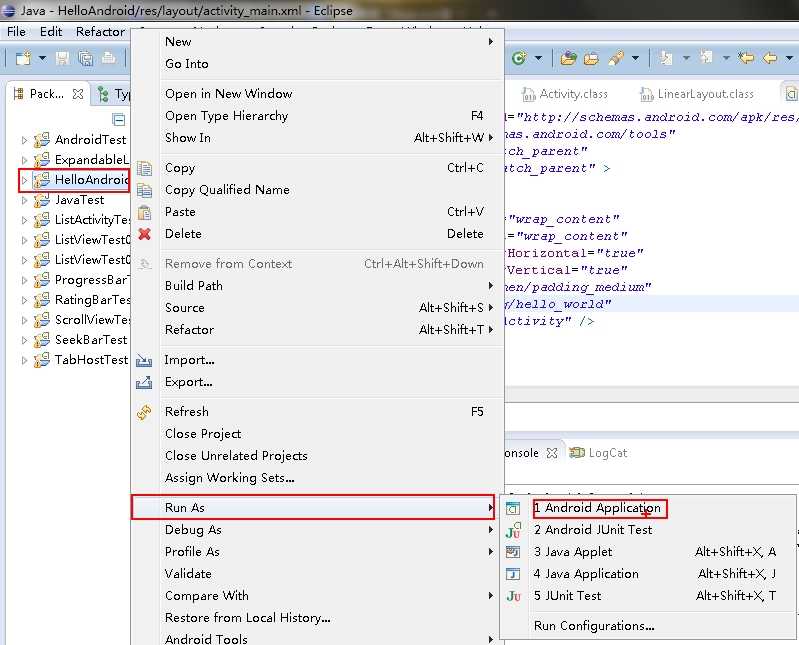Click the green New Java Class toolbar icon

519,58
